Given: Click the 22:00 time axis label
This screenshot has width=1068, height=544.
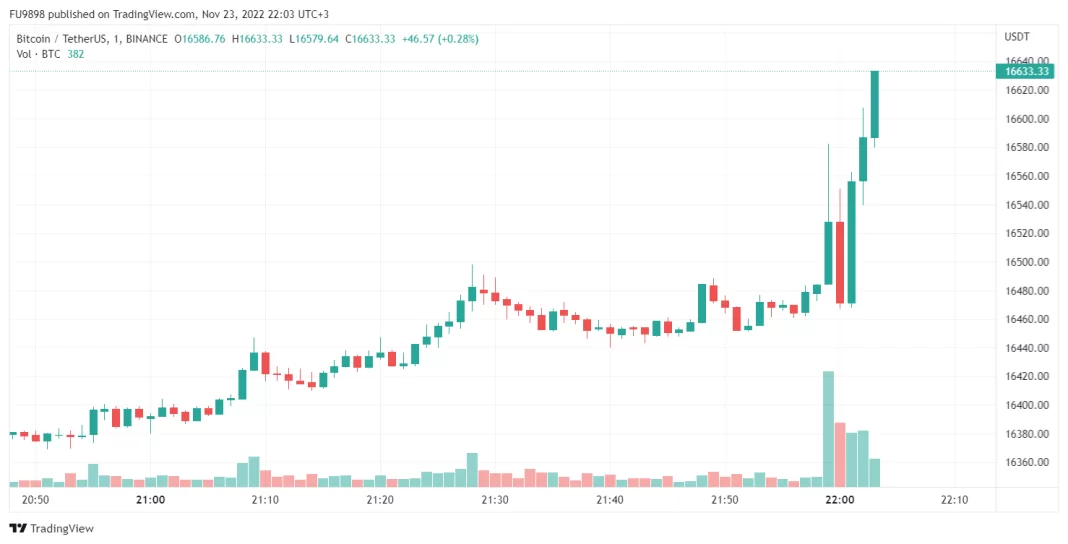Looking at the screenshot, I should 839,500.
